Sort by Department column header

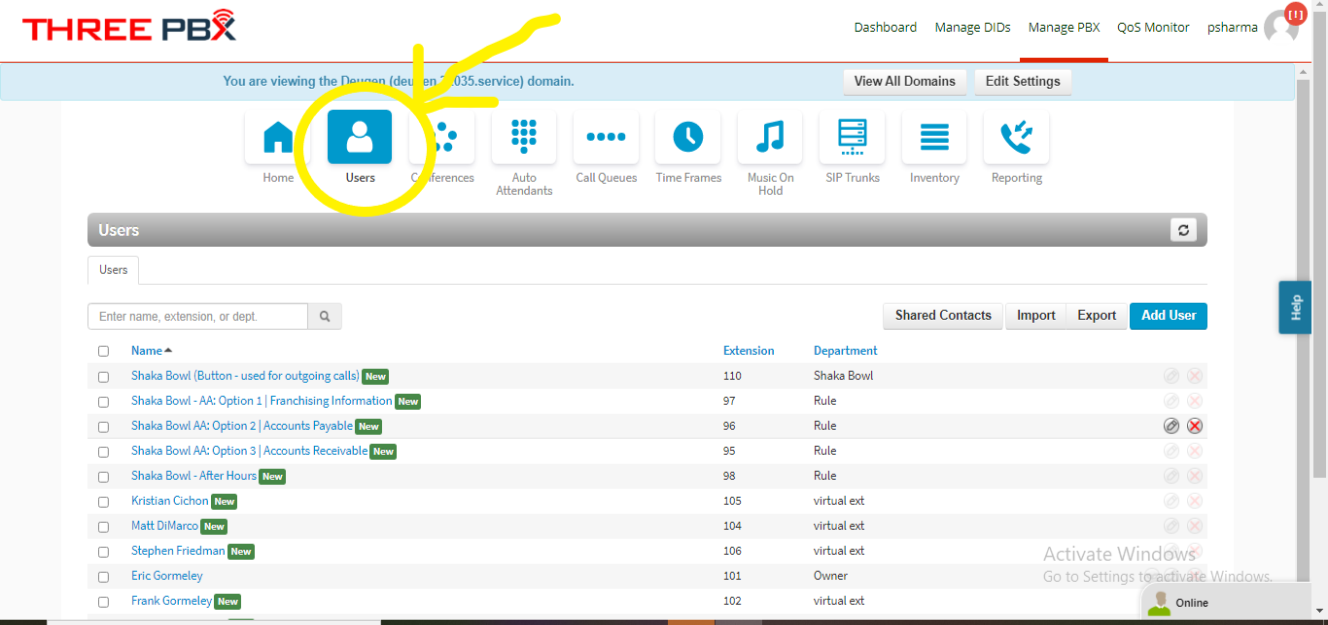[845, 351]
